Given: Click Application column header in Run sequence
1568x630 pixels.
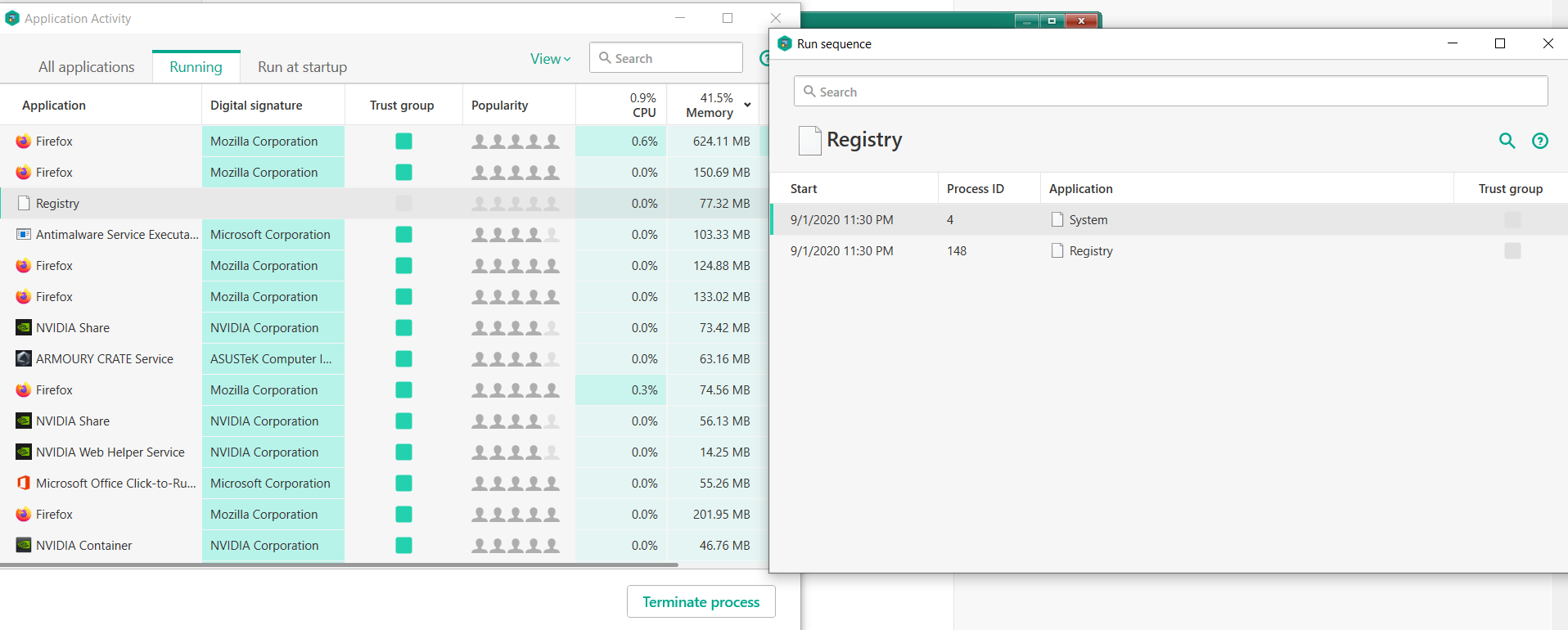Looking at the screenshot, I should 1081,189.
